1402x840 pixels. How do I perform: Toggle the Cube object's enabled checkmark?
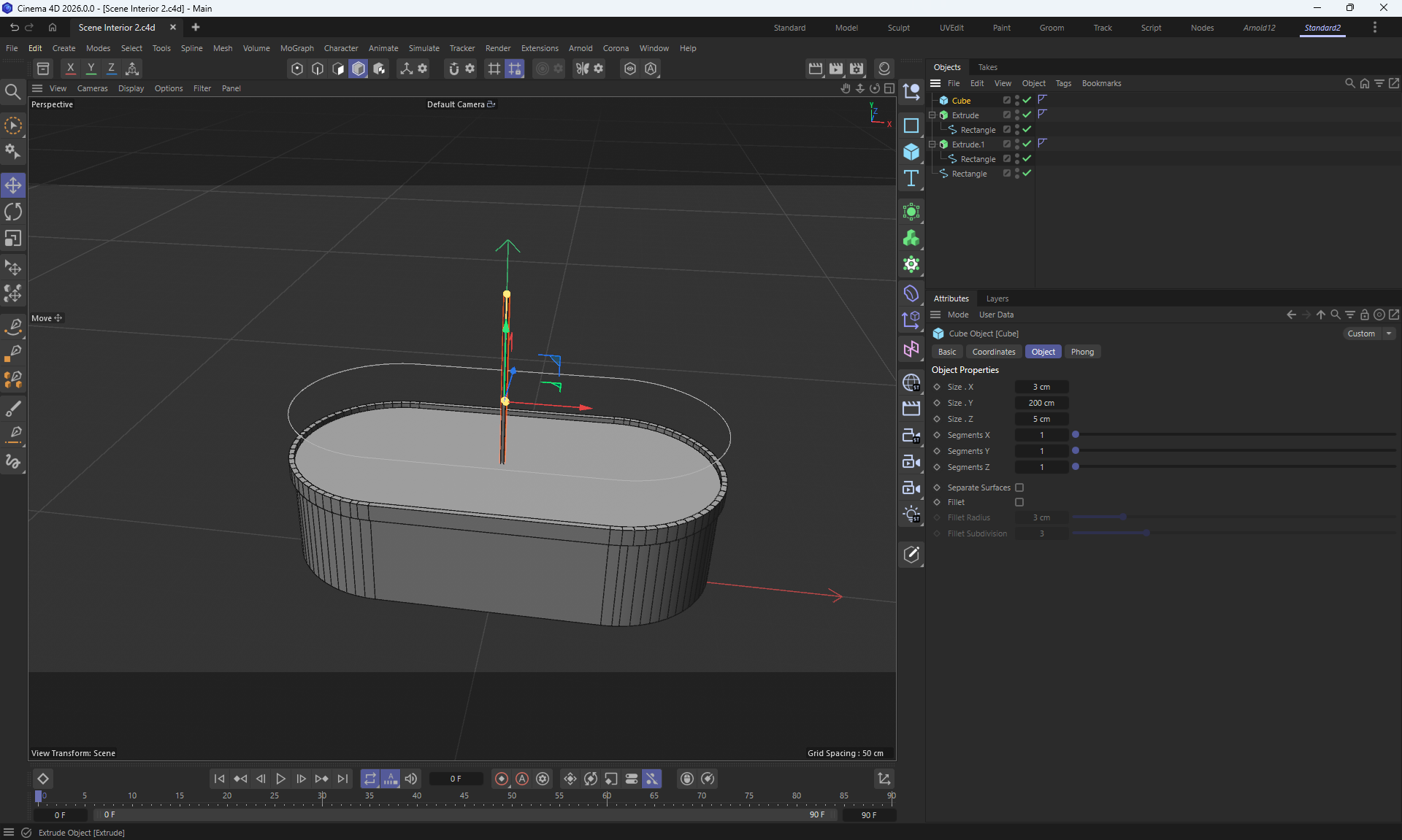point(1027,100)
